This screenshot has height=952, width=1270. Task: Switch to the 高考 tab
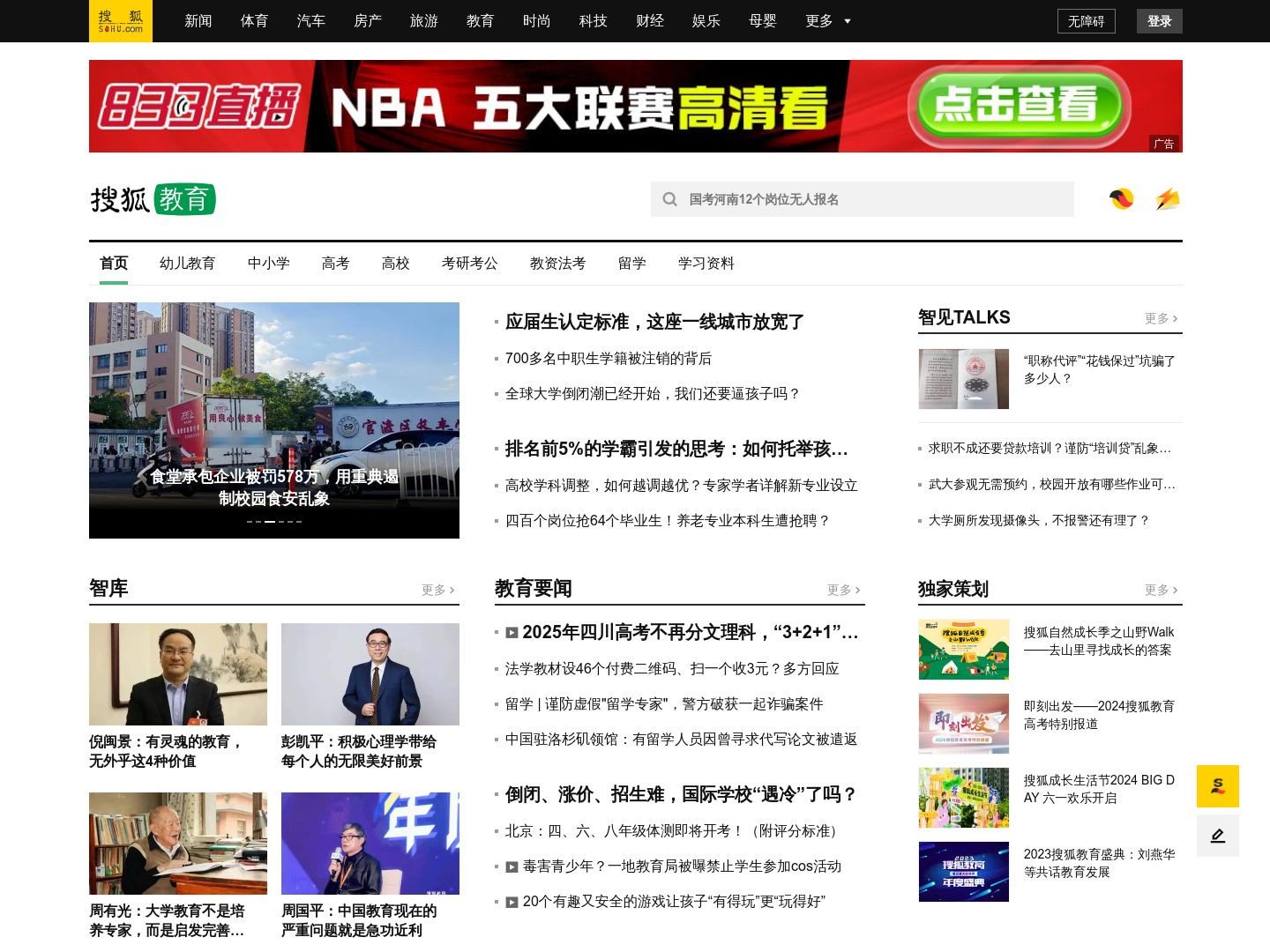coord(335,264)
